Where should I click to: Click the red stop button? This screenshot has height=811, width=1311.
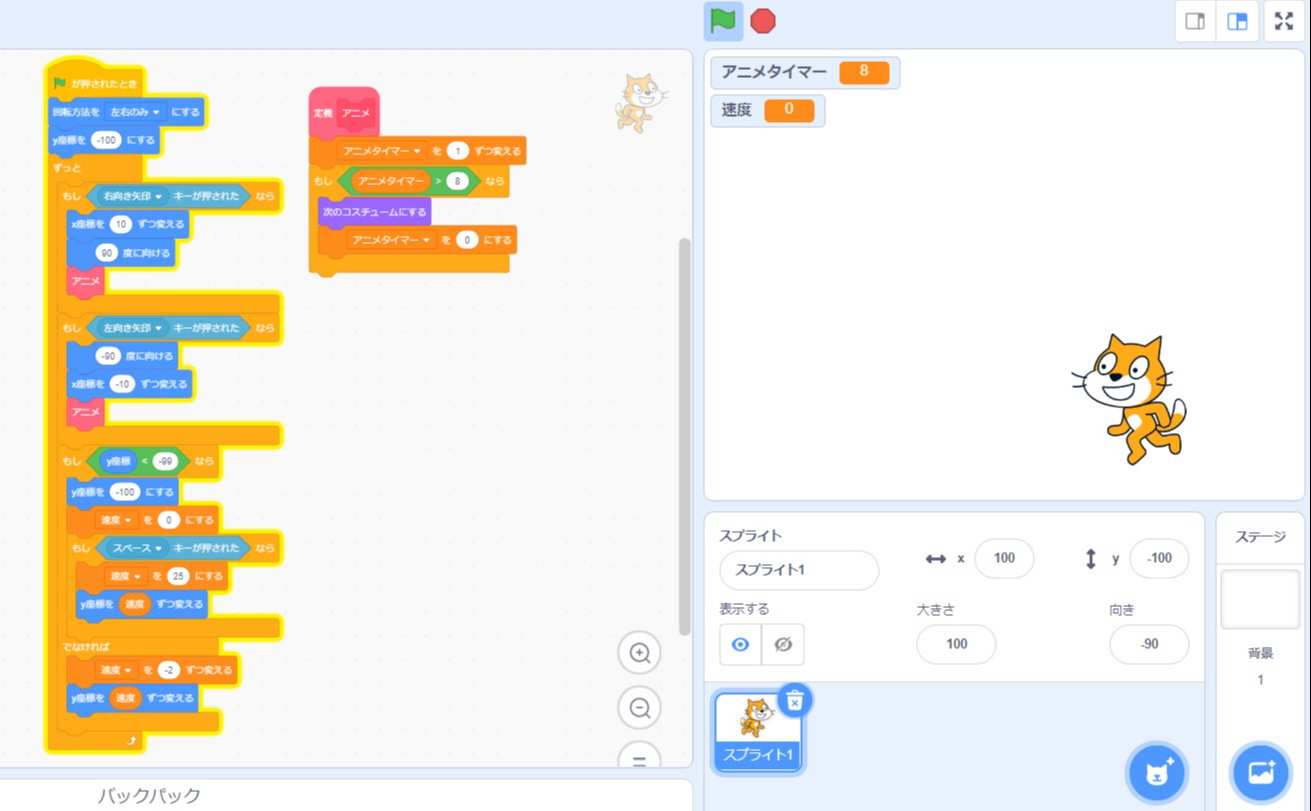pos(763,21)
